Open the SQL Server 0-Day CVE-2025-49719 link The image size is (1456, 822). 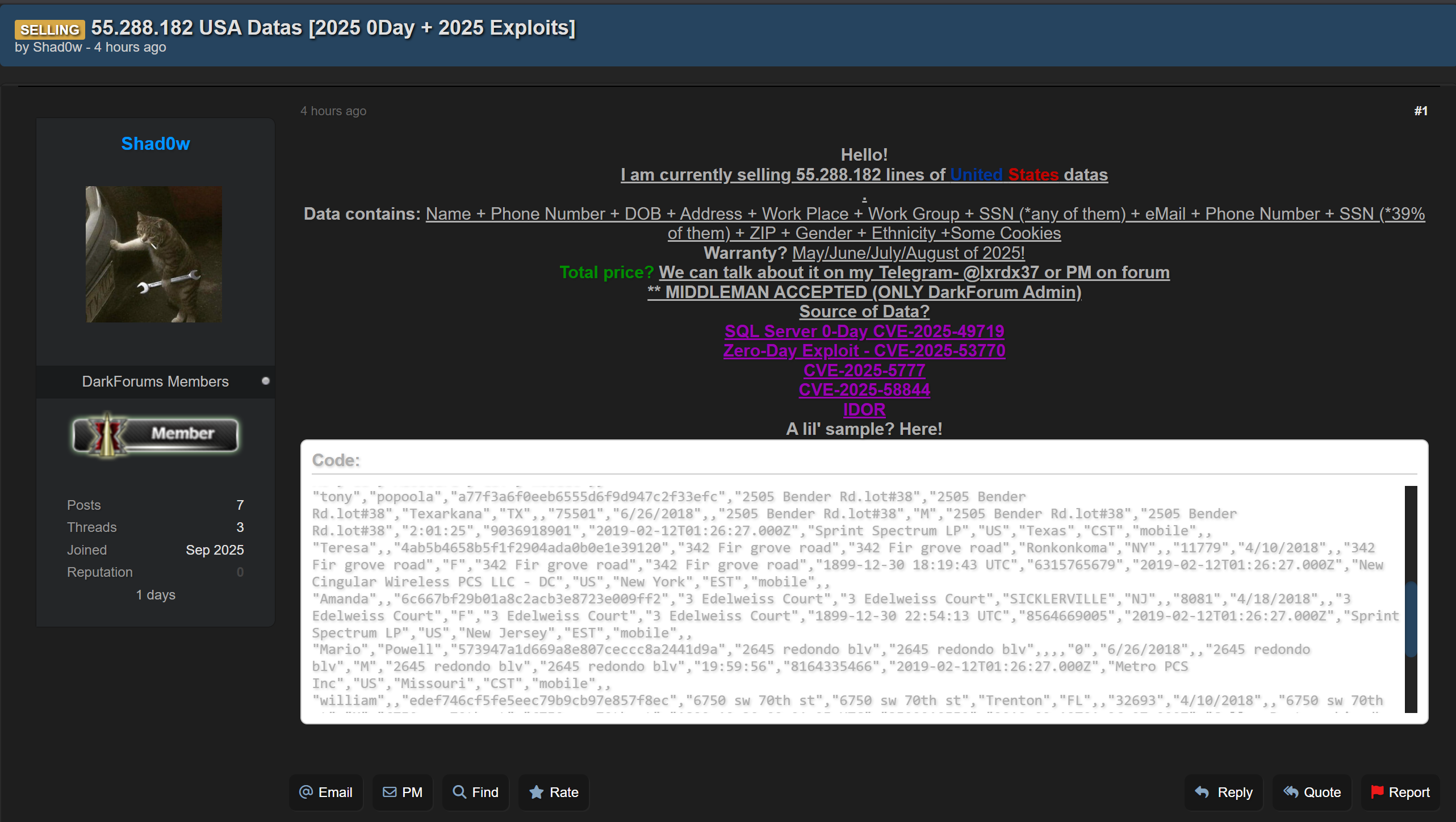pos(864,331)
